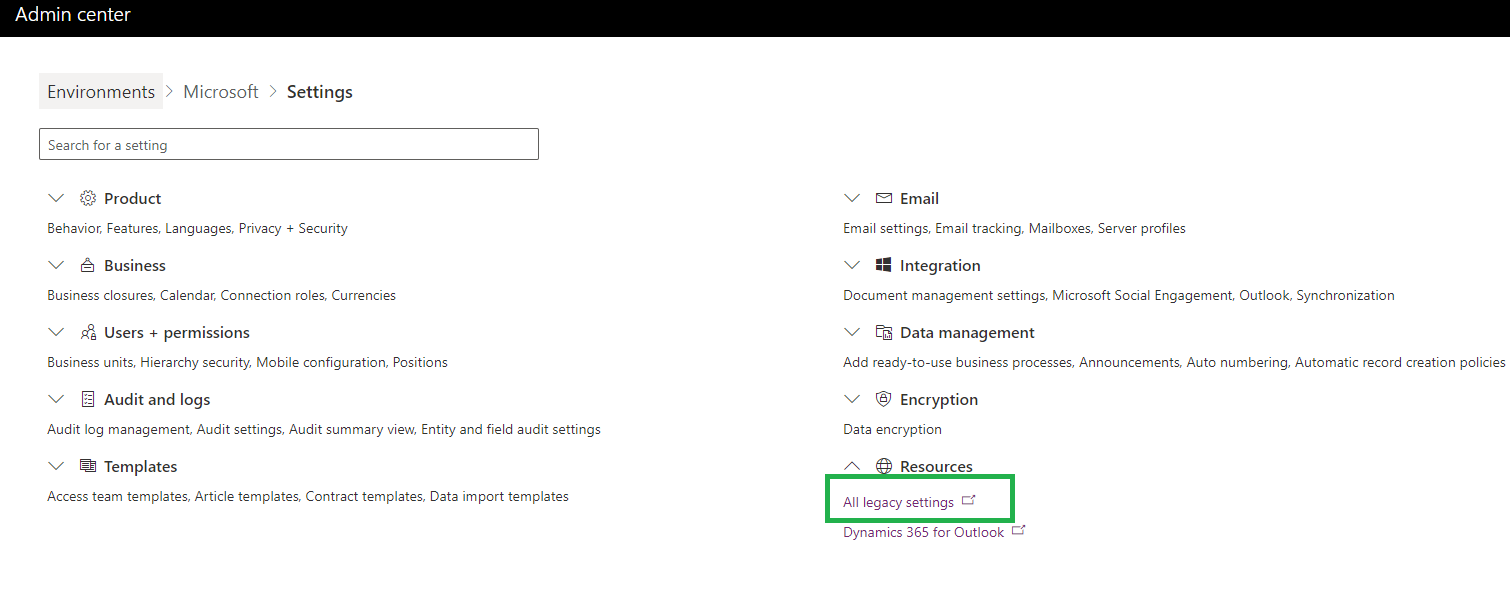Click the Email envelope icon
Screen dimensions: 1510x603
pyautogui.click(x=883, y=198)
